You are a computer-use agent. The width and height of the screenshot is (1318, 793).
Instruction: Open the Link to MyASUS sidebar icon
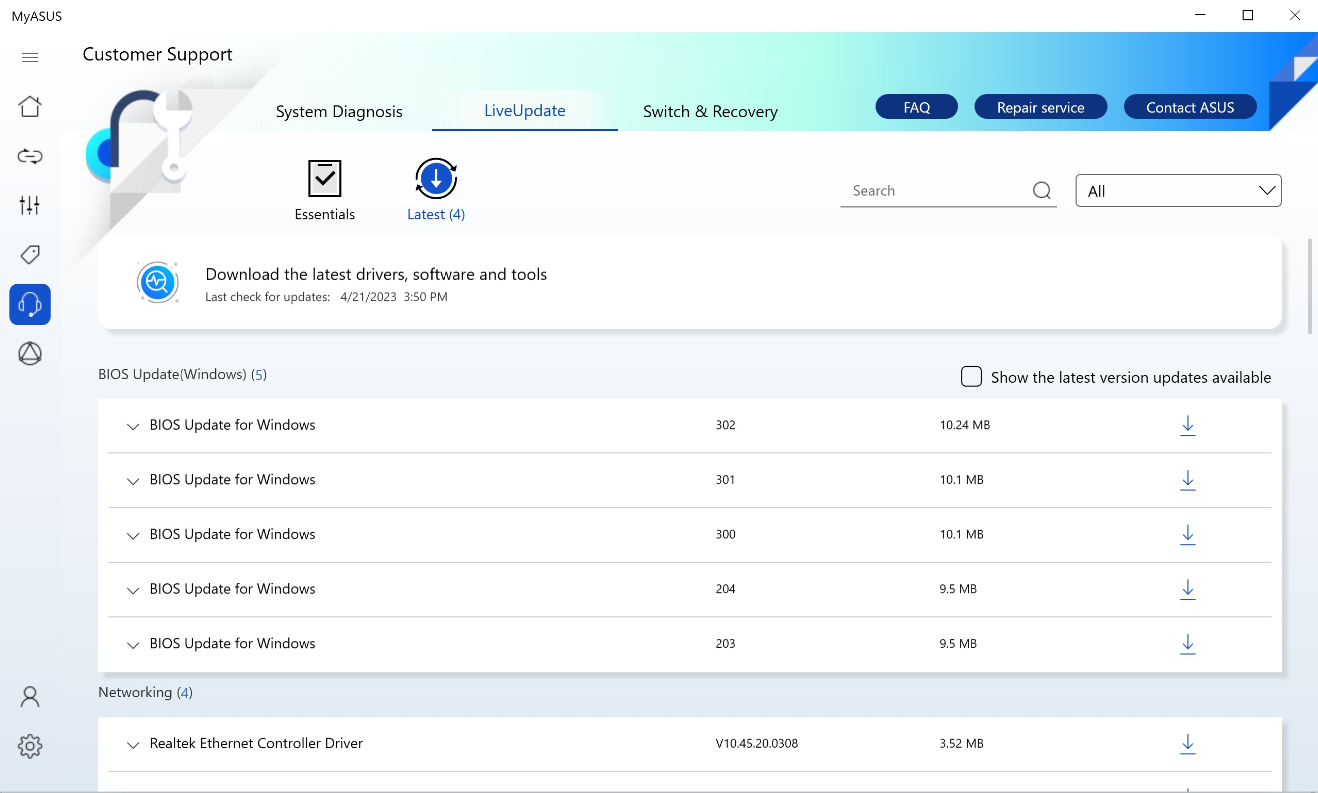pos(30,156)
